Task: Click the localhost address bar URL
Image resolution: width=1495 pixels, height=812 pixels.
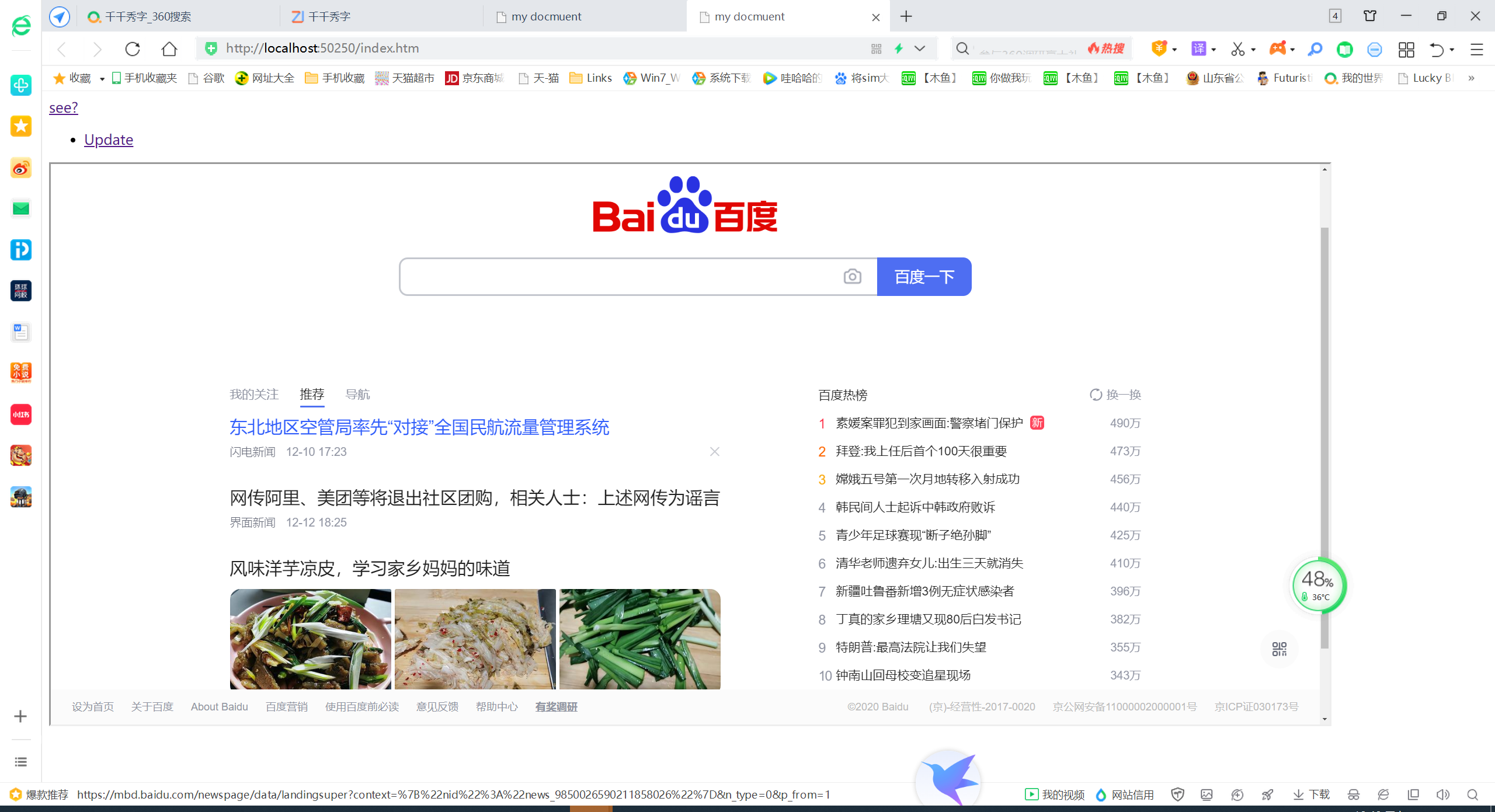Action: pyautogui.click(x=322, y=48)
